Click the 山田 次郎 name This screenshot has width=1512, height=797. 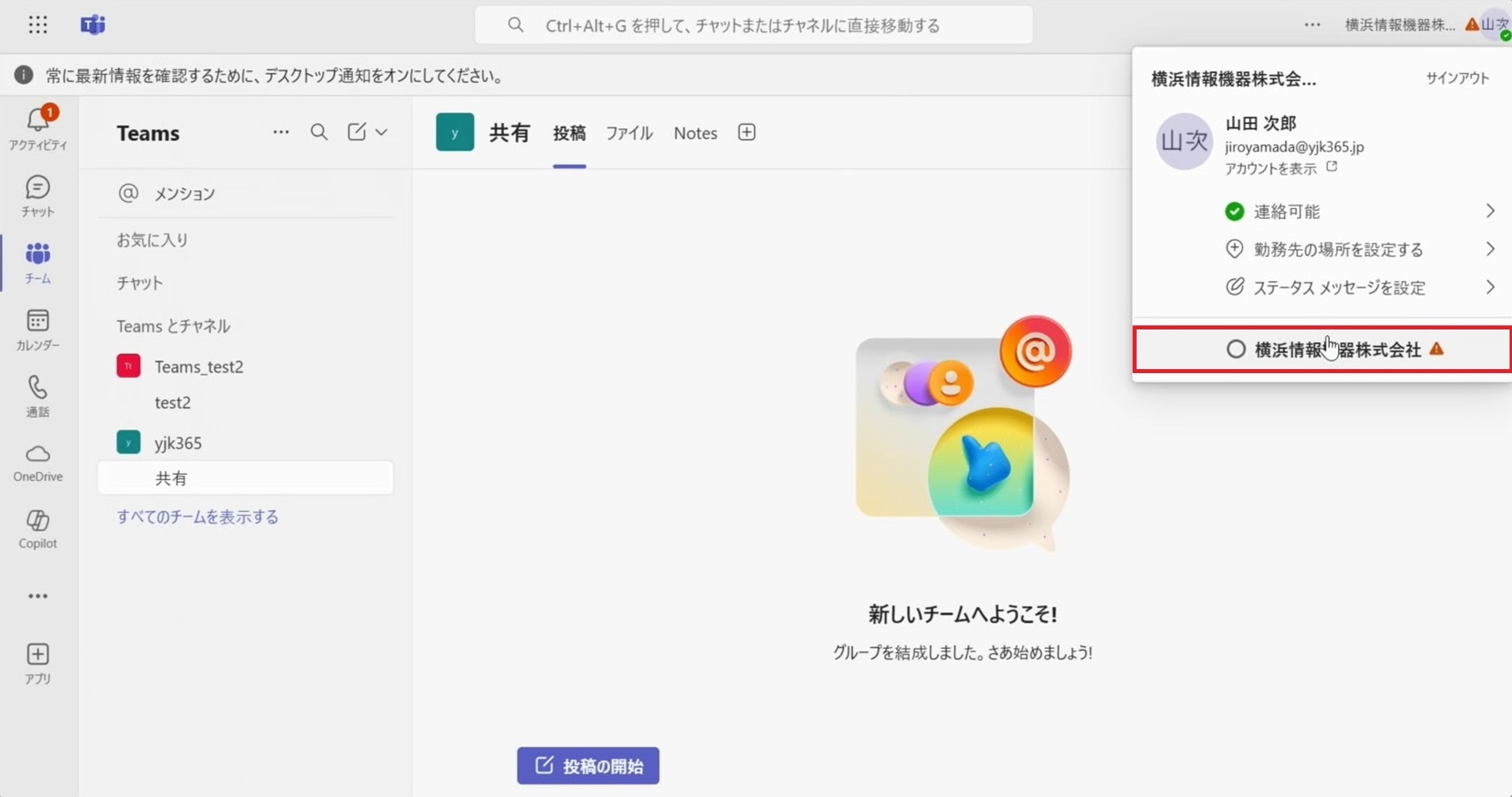point(1260,123)
